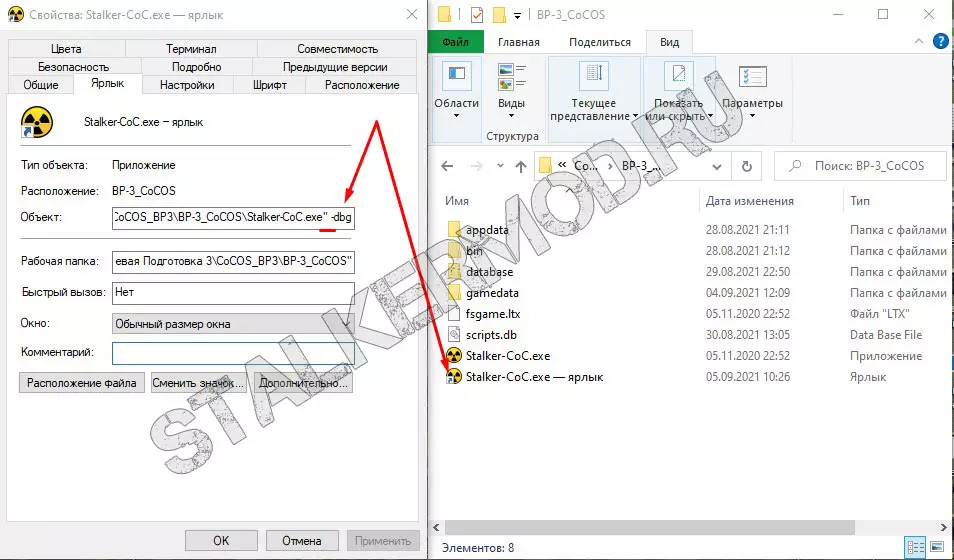
Task: Select the database folder icon
Action: (x=454, y=271)
